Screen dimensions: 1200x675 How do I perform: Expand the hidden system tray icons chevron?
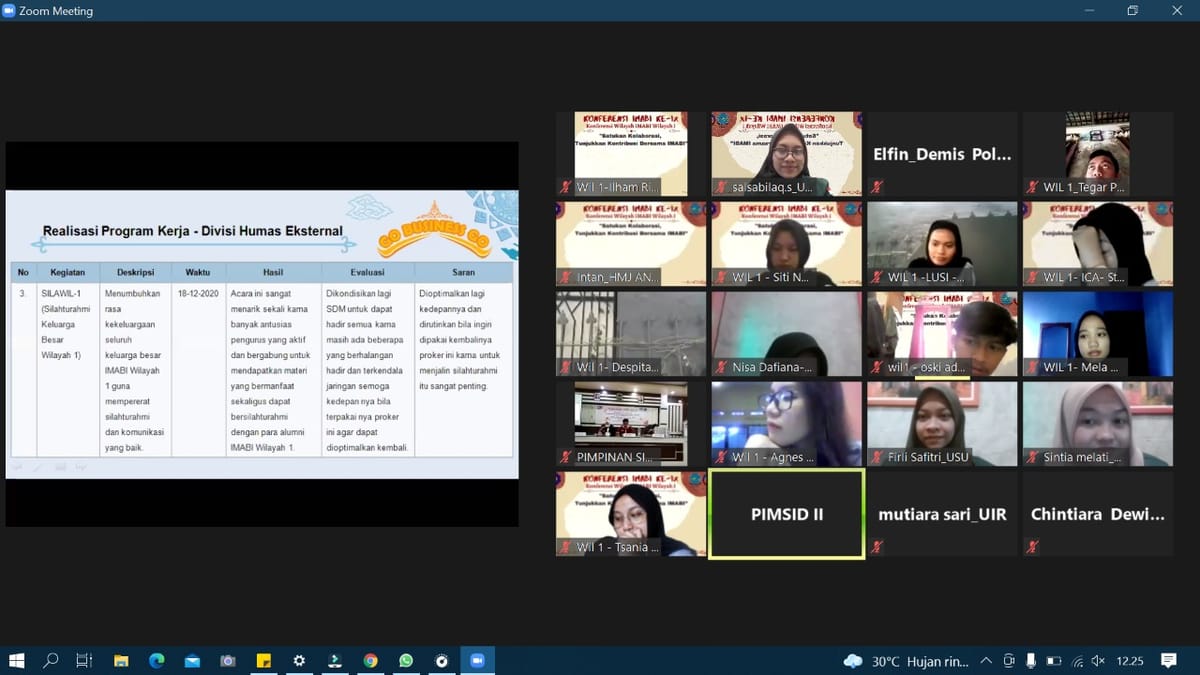click(986, 661)
